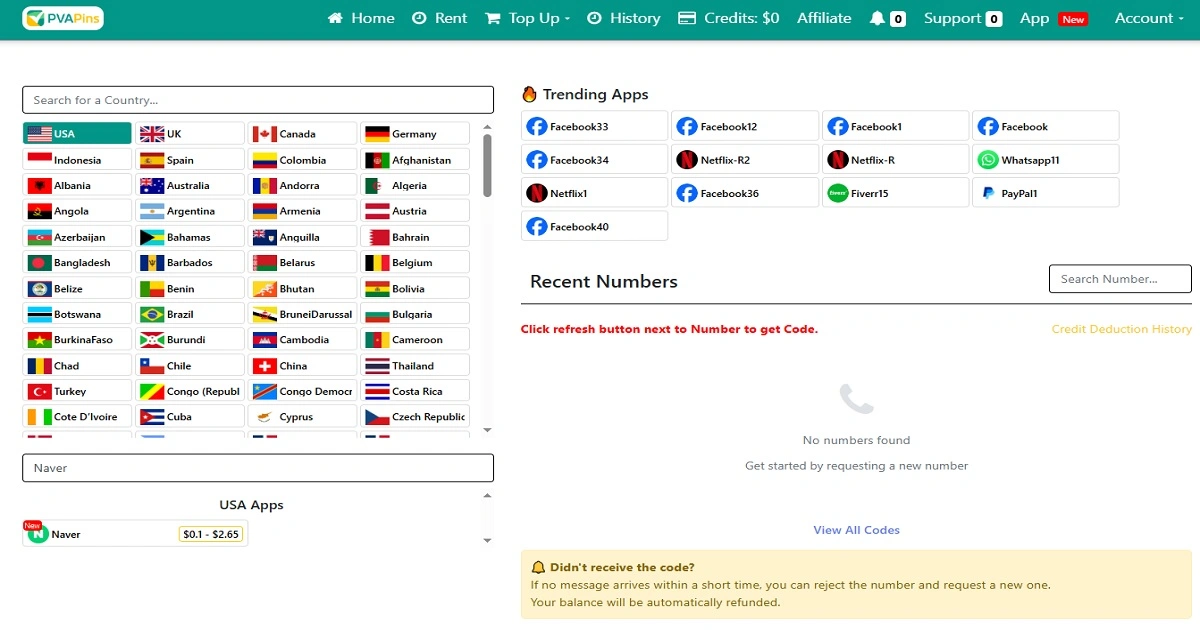Select Thailand country entry
The height and width of the screenshot is (630, 1200).
click(x=415, y=365)
